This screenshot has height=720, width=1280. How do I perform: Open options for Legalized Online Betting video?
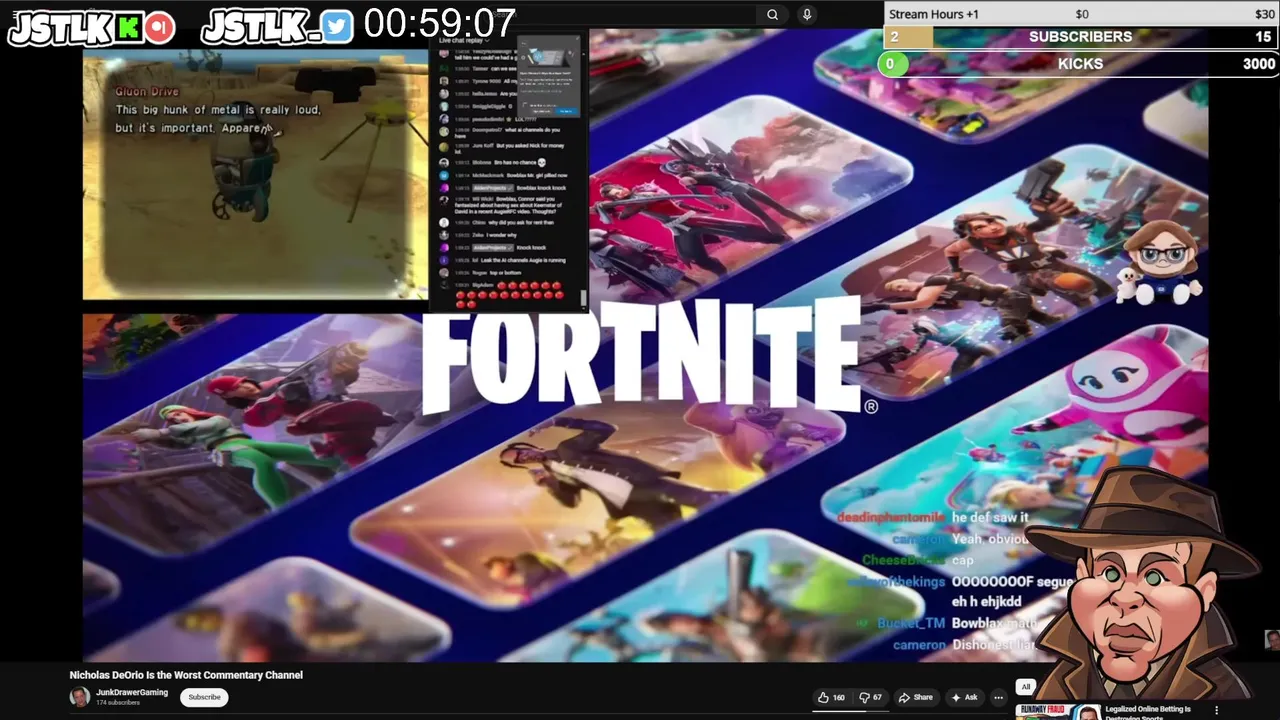click(1217, 710)
